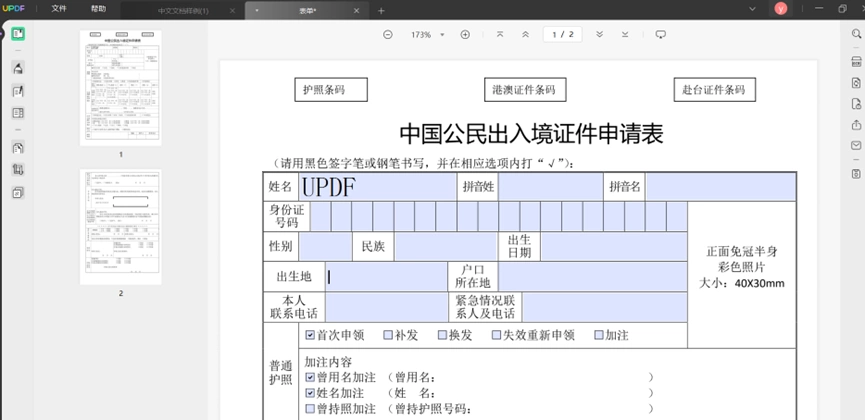The image size is (865, 420).
Task: Add a new tab with plus button
Action: [x=381, y=10]
